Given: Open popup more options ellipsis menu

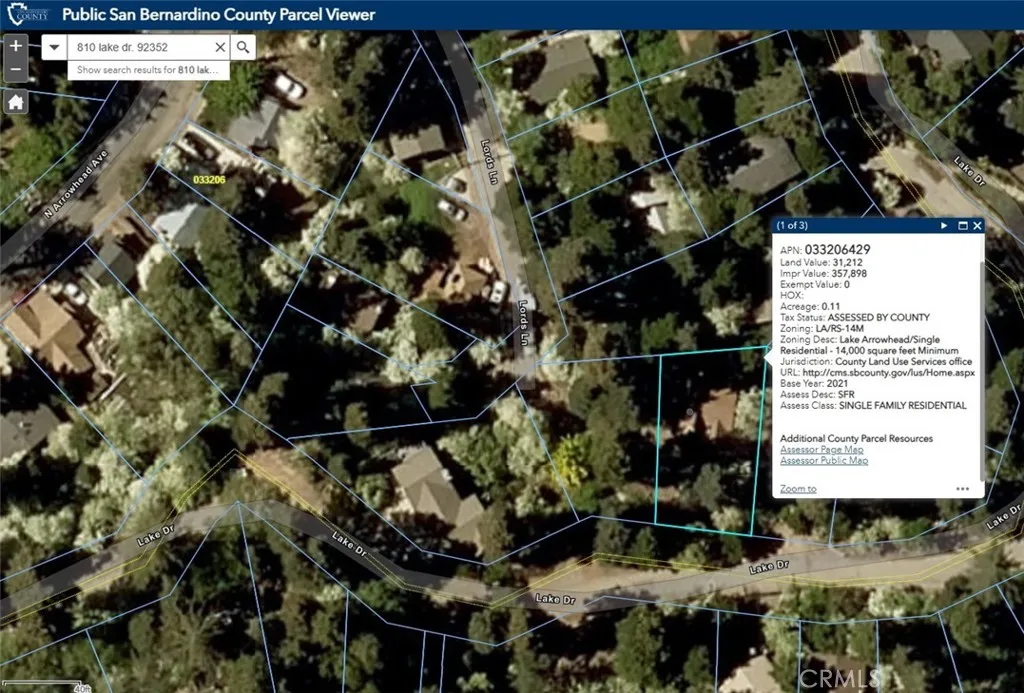Looking at the screenshot, I should point(962,489).
